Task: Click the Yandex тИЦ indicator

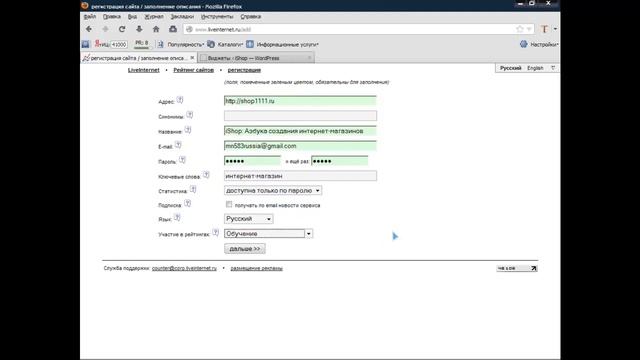Action: [x=111, y=44]
